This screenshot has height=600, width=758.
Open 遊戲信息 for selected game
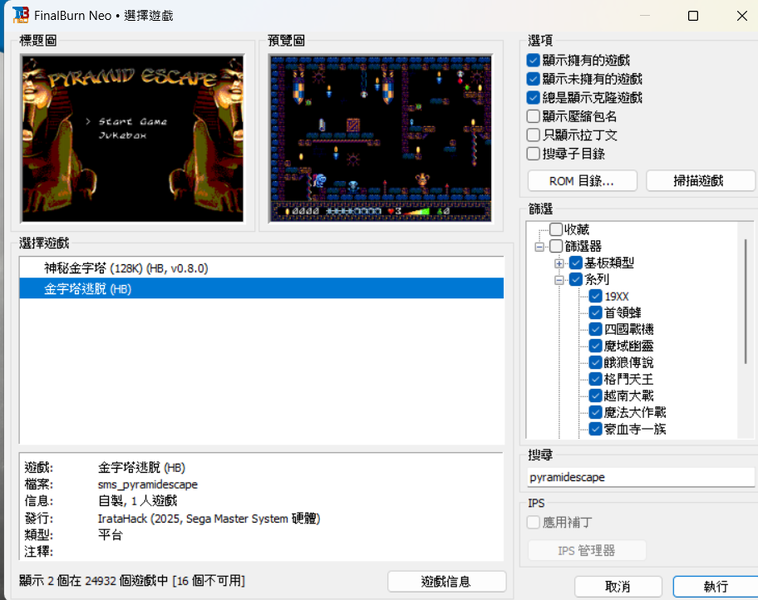pyautogui.click(x=446, y=581)
